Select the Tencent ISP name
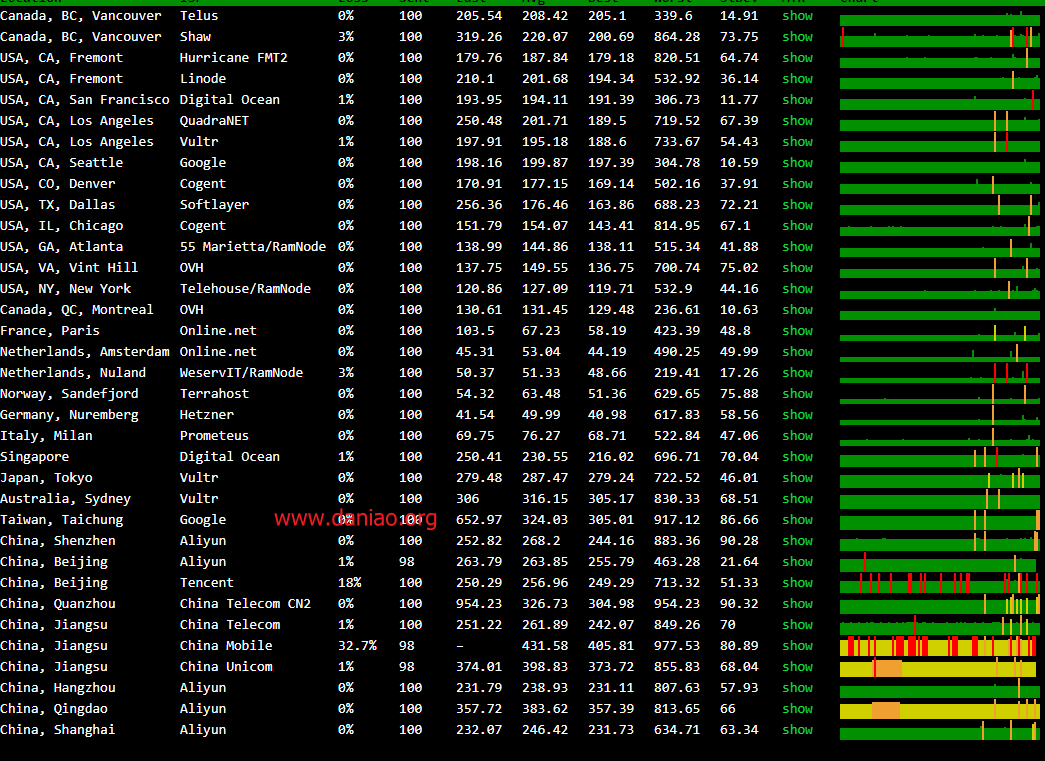Viewport: 1045px width, 761px height. tap(207, 582)
